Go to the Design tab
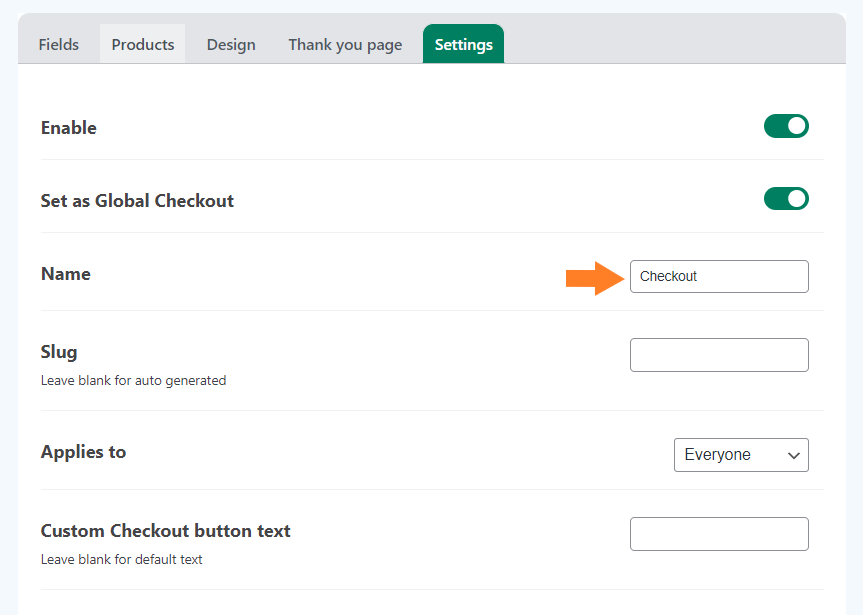 [231, 44]
